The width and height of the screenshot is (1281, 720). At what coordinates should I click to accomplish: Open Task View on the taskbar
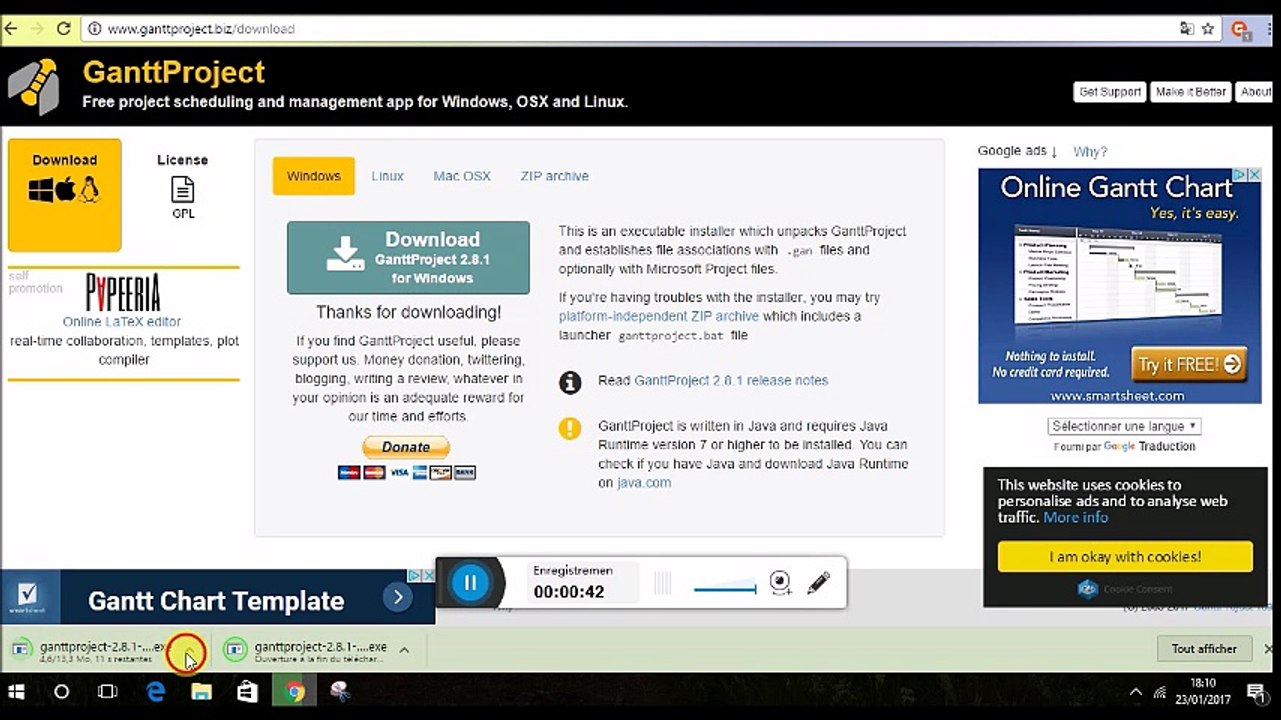pos(107,692)
